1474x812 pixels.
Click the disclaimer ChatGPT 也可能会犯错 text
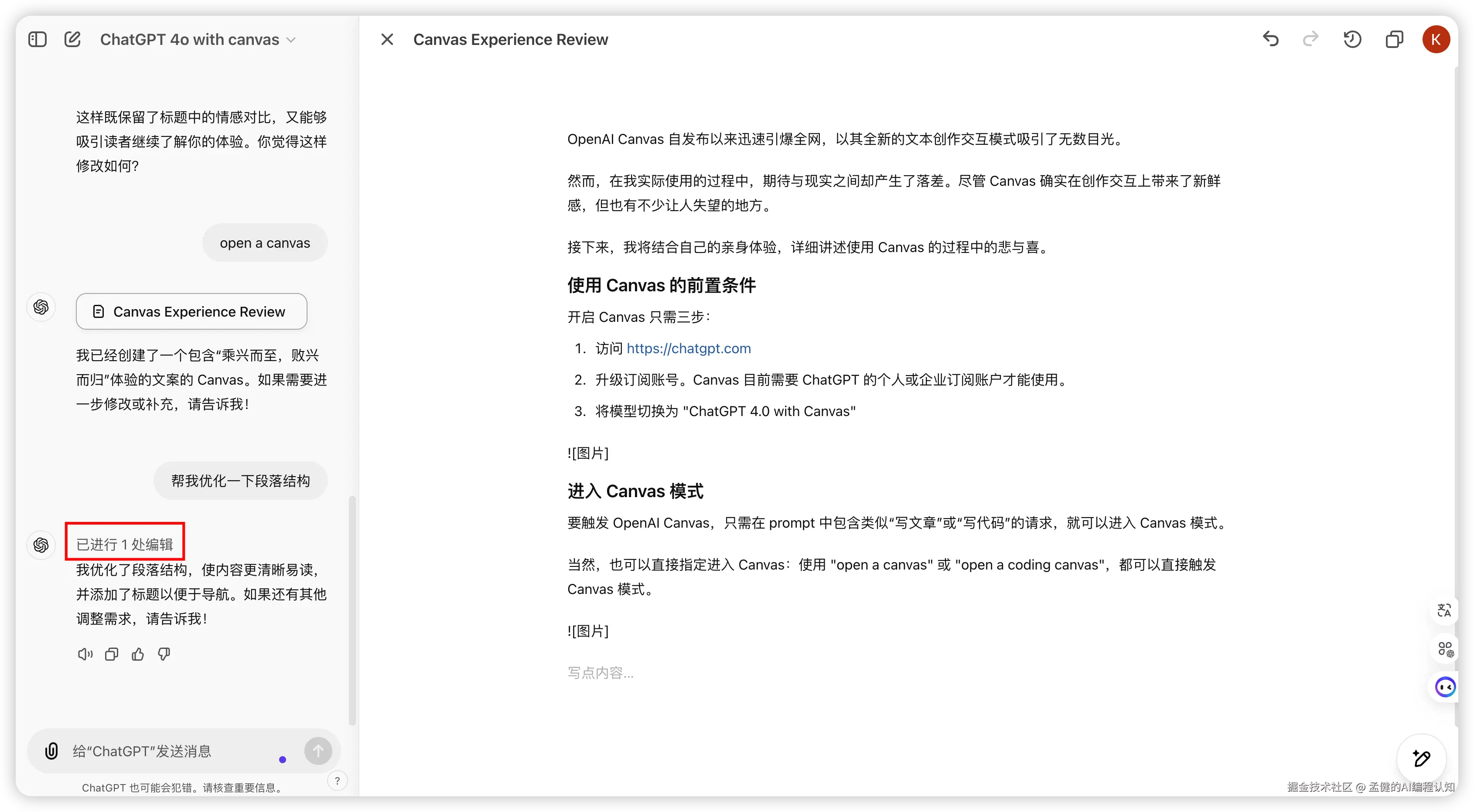click(x=182, y=788)
